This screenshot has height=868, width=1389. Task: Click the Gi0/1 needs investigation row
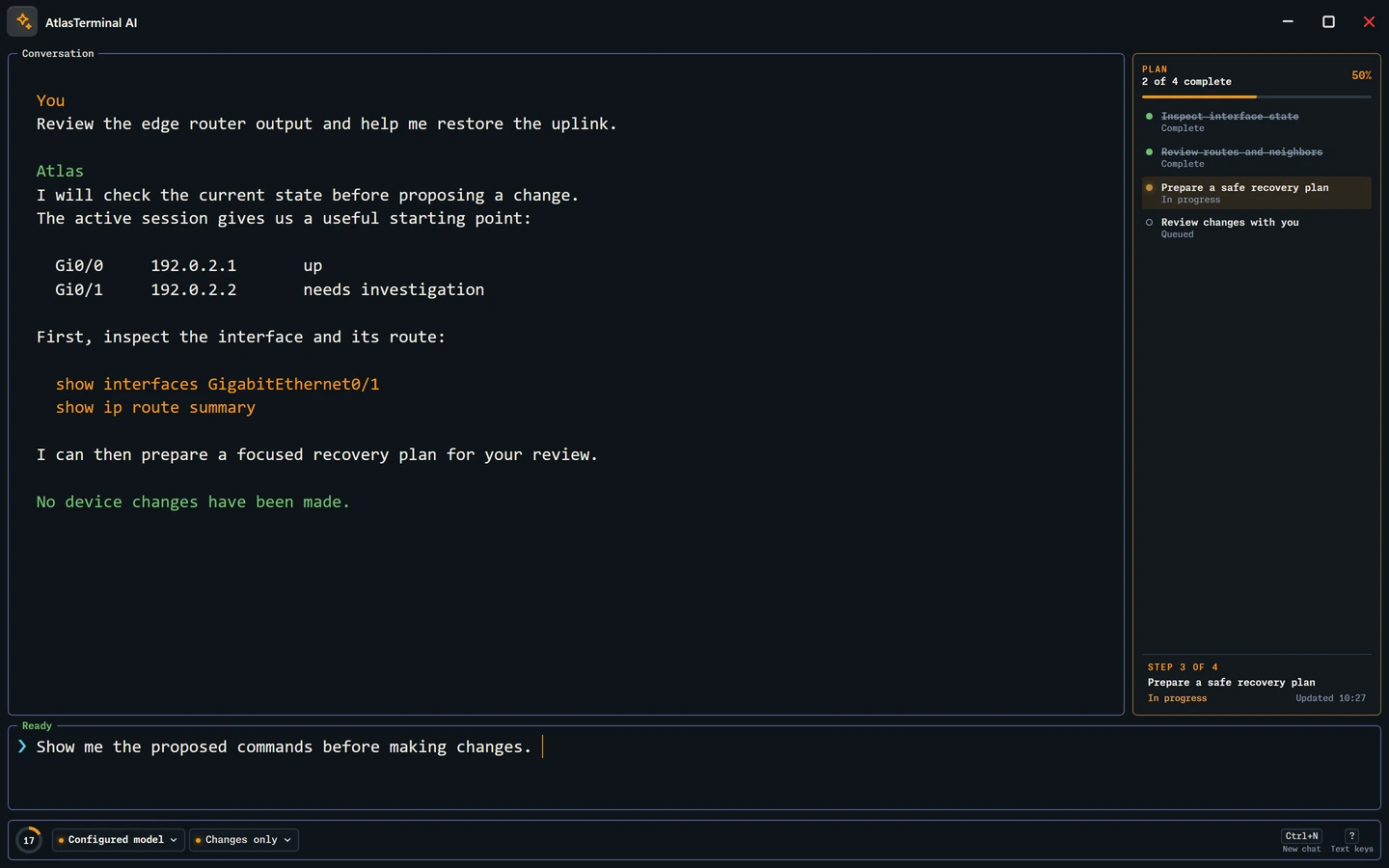click(x=270, y=289)
